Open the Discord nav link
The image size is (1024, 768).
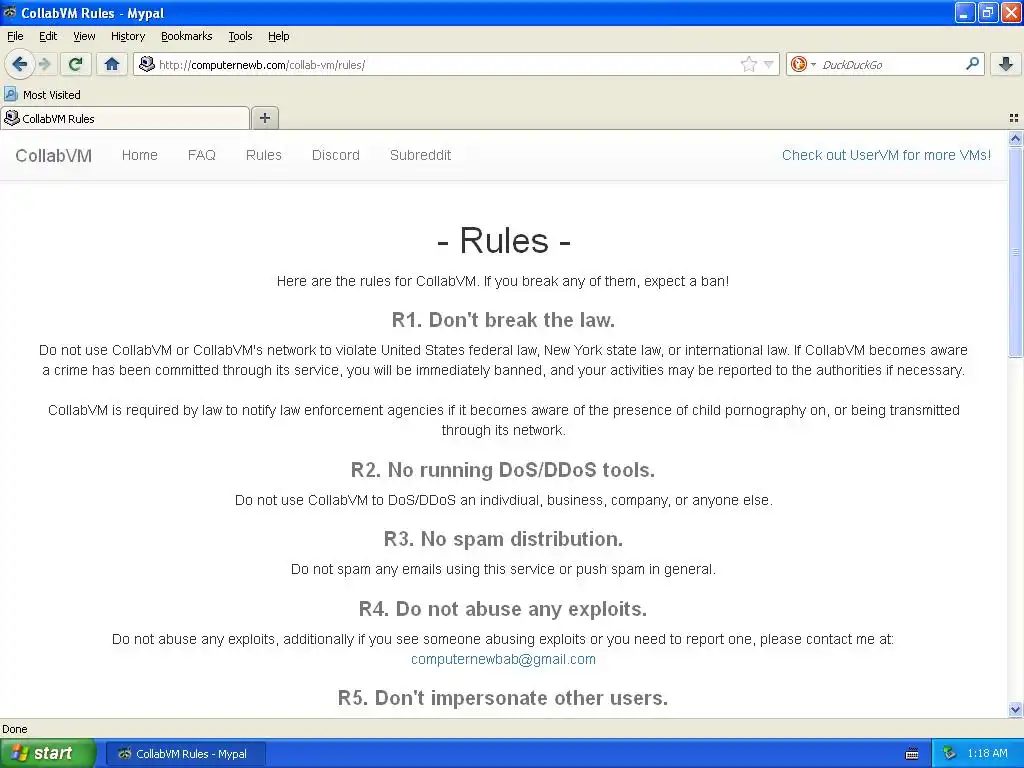coord(336,155)
